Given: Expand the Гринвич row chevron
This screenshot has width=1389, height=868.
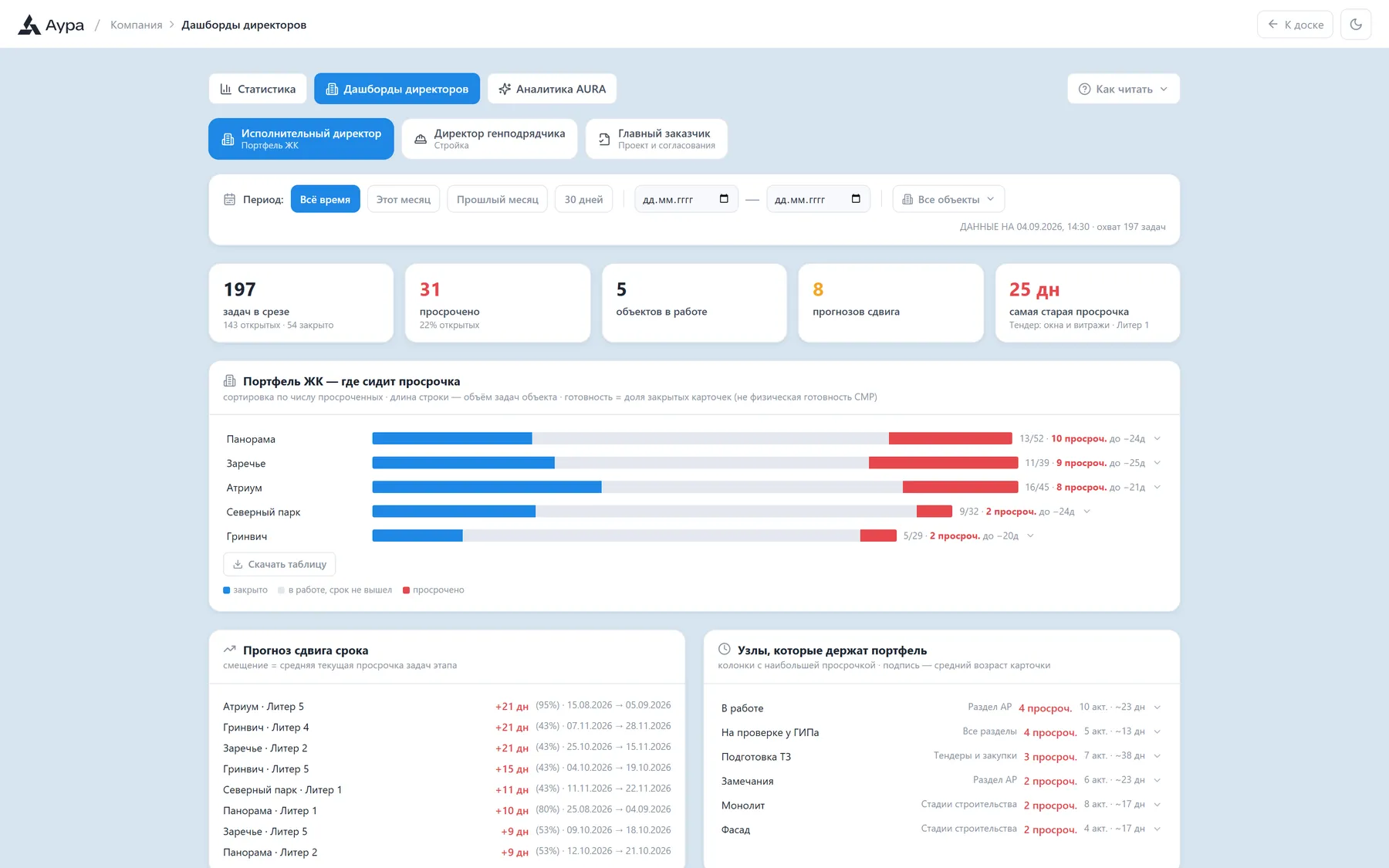Looking at the screenshot, I should (1030, 535).
